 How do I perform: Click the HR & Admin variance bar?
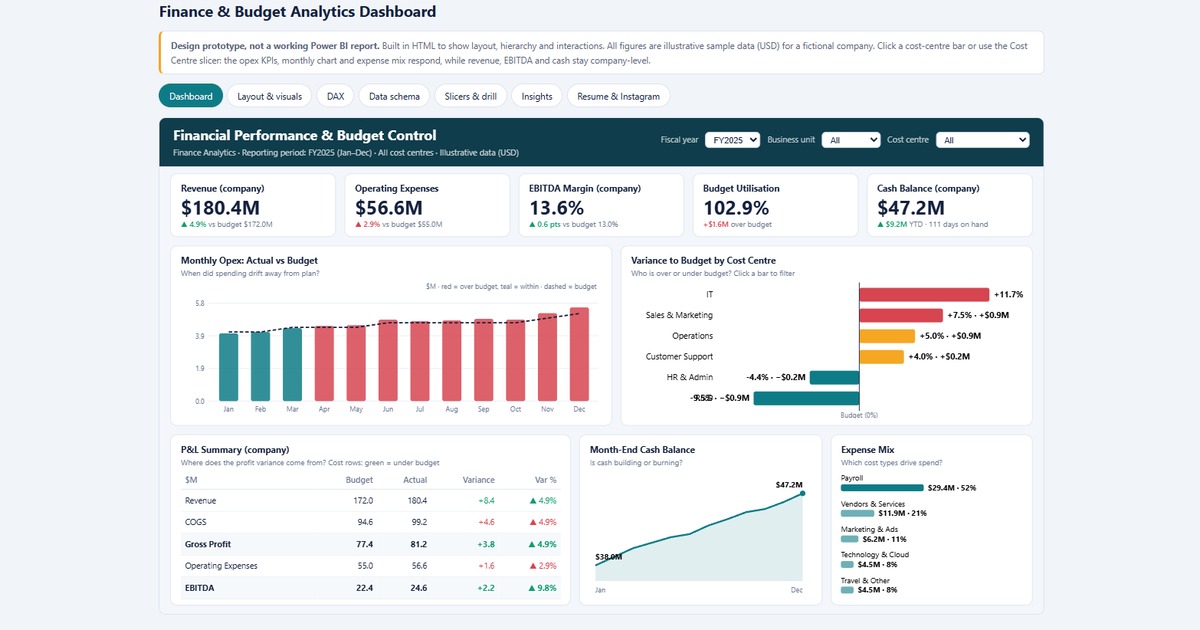835,377
